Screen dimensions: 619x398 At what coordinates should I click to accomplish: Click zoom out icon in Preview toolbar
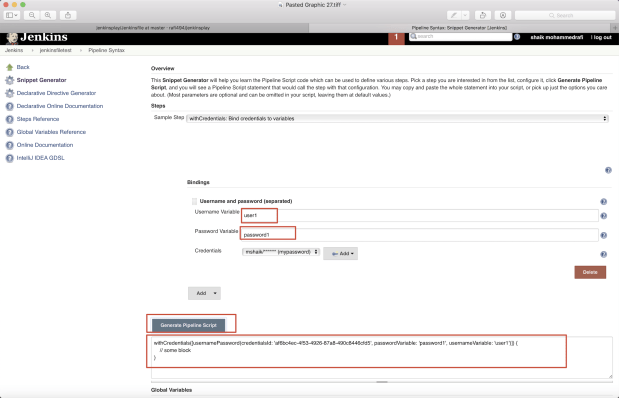pyautogui.click(x=32, y=15)
